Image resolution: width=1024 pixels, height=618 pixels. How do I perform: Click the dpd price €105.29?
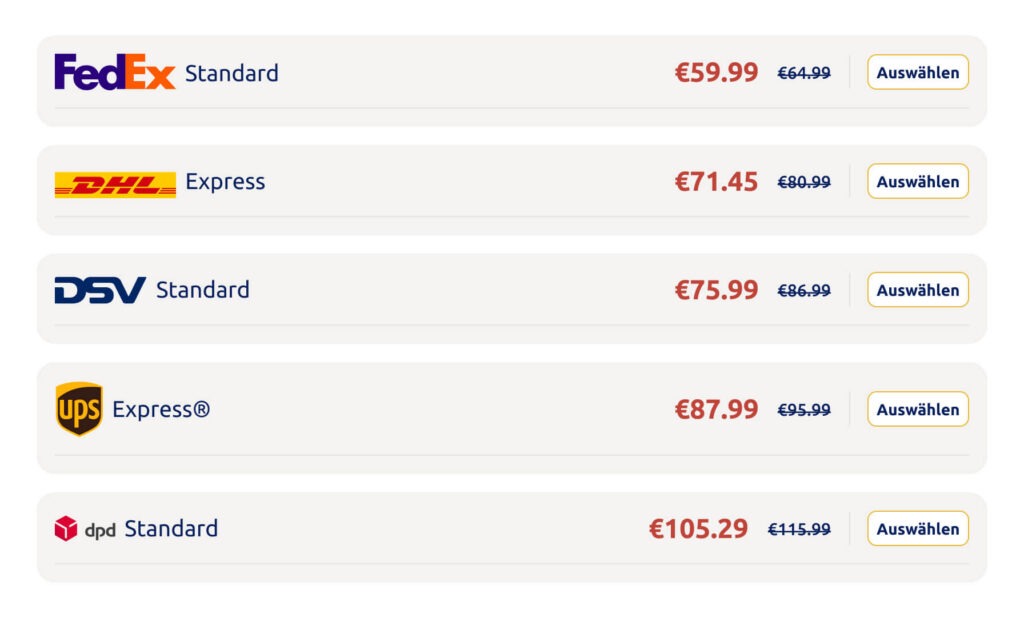(x=698, y=529)
